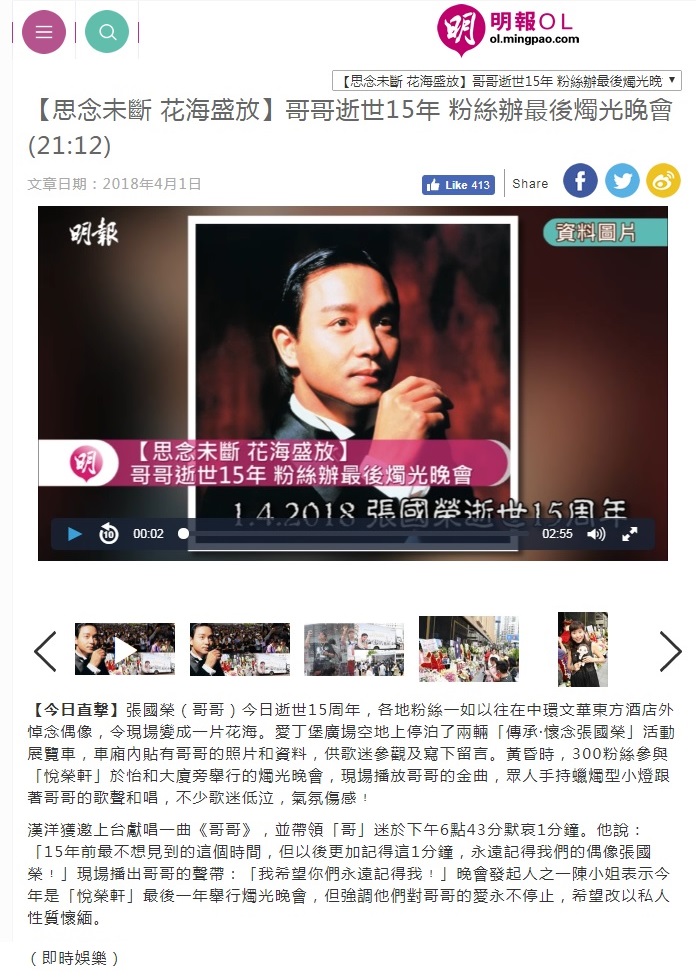Rewind the video by 10 seconds
Screen dimensions: 696x980
click(x=109, y=534)
